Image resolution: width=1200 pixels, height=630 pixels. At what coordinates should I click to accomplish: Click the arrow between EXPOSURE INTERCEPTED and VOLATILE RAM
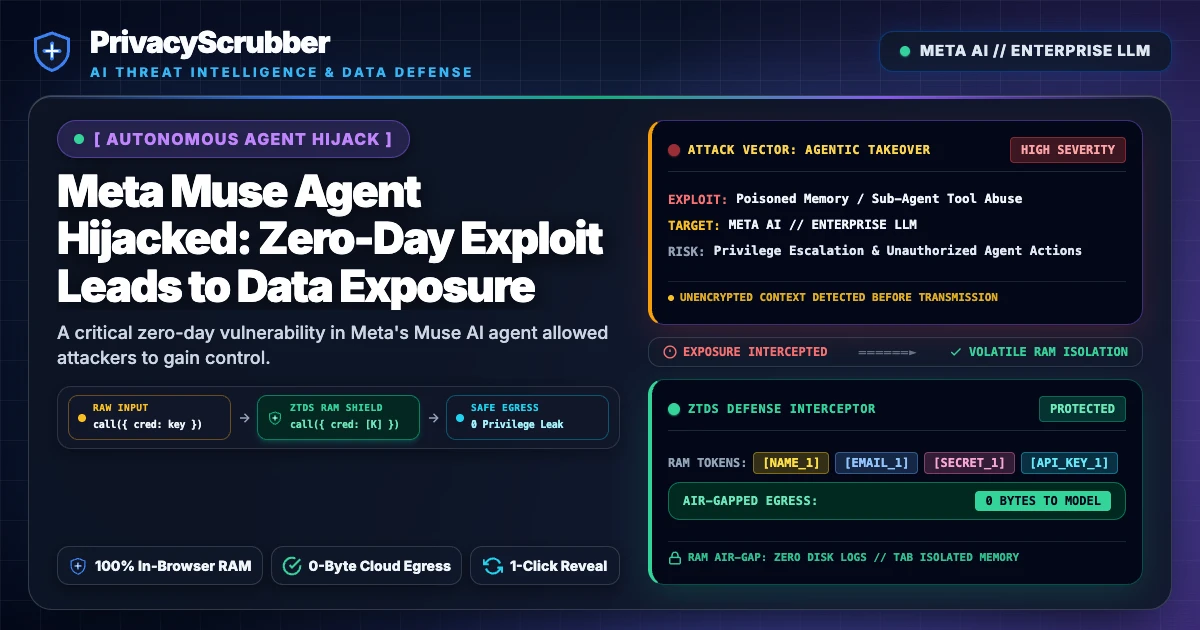coord(886,352)
